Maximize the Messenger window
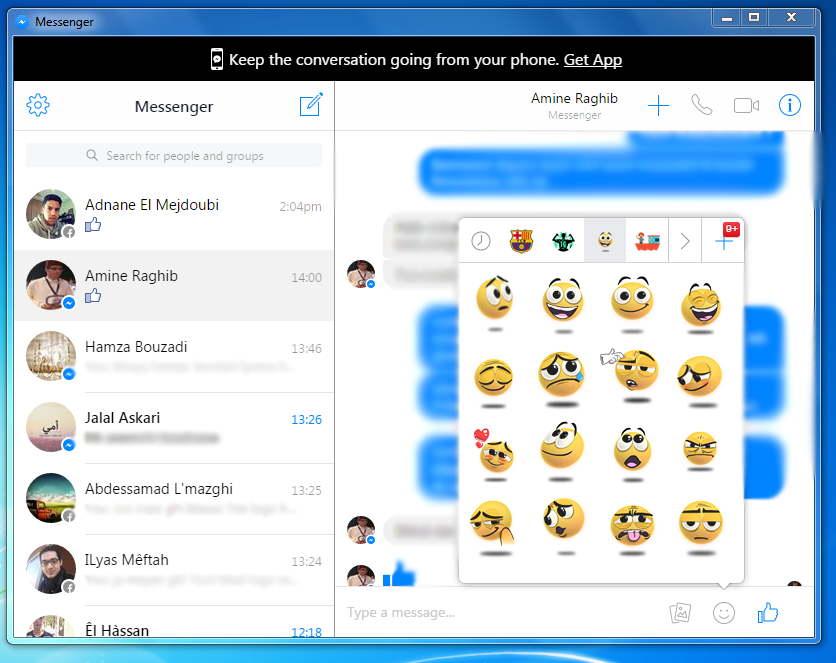 (754, 18)
